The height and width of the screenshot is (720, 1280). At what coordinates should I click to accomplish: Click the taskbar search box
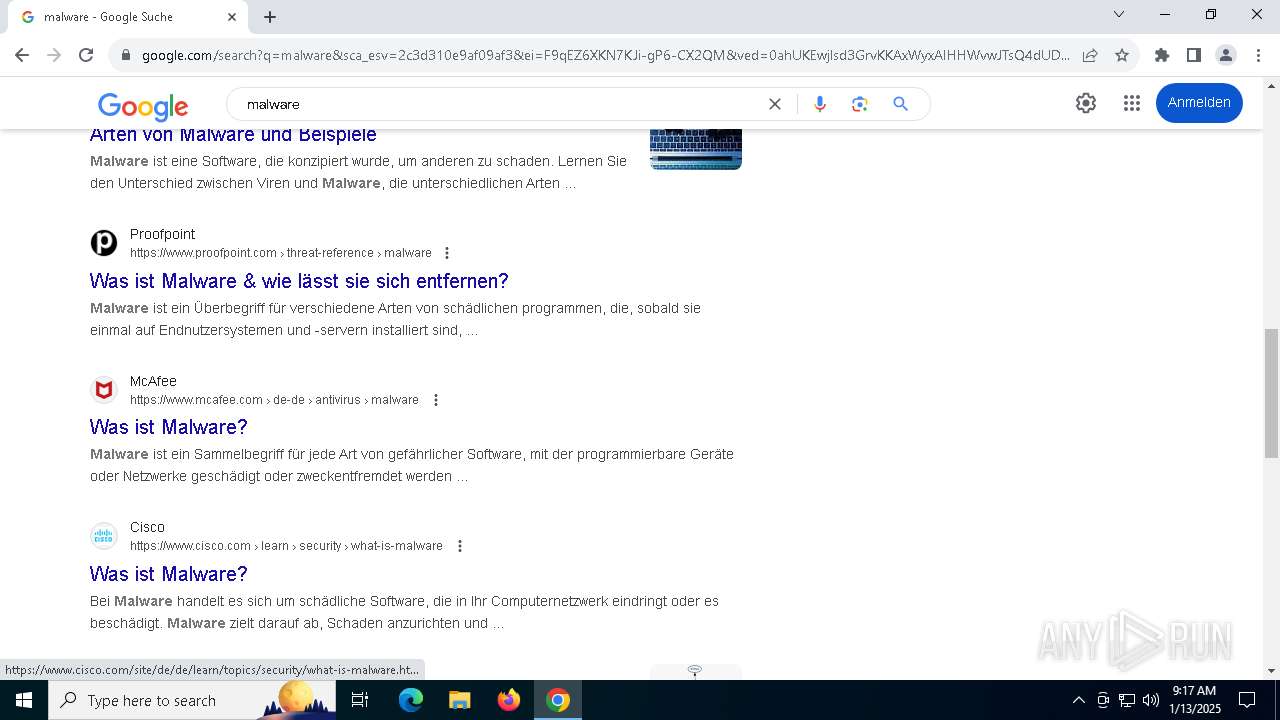click(x=192, y=700)
